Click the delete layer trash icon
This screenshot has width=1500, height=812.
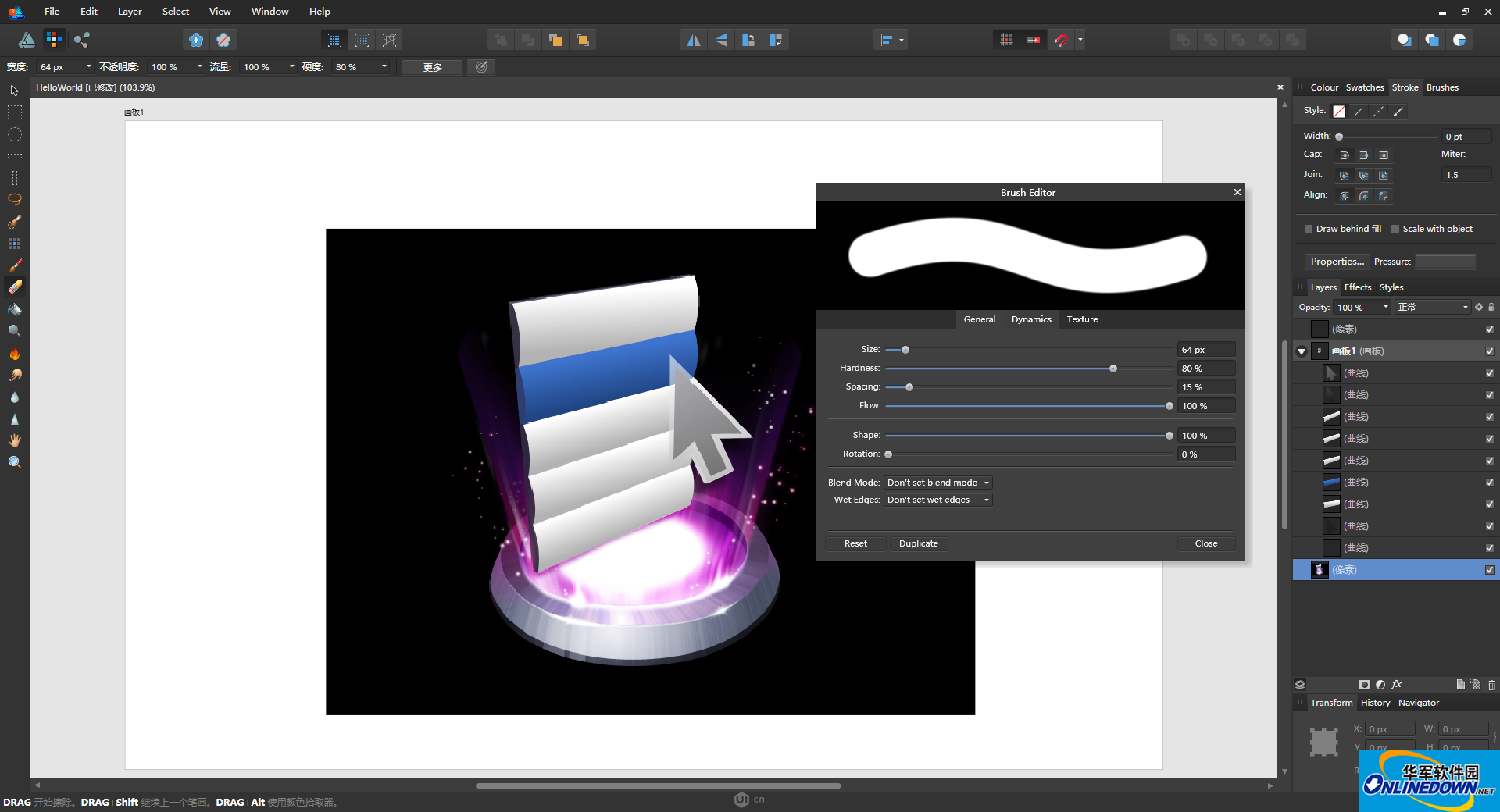[1491, 685]
